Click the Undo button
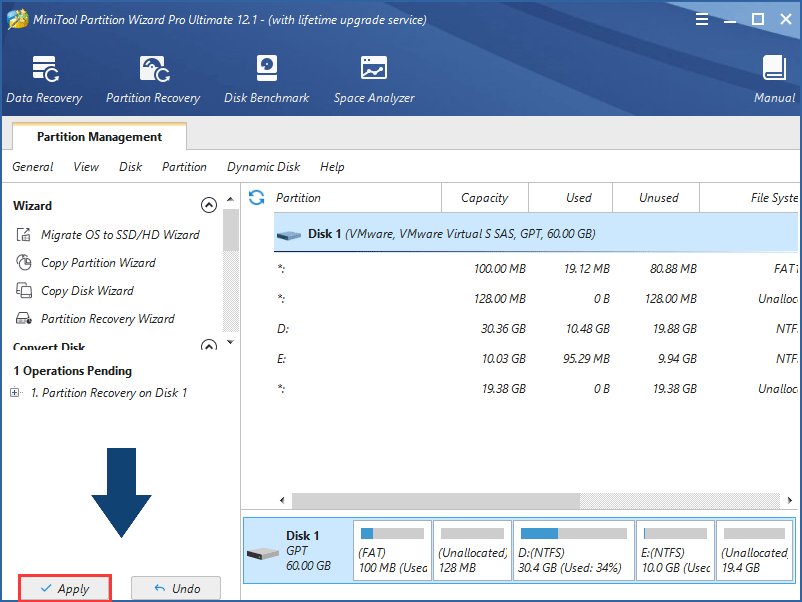This screenshot has height=602, width=802. tap(176, 587)
